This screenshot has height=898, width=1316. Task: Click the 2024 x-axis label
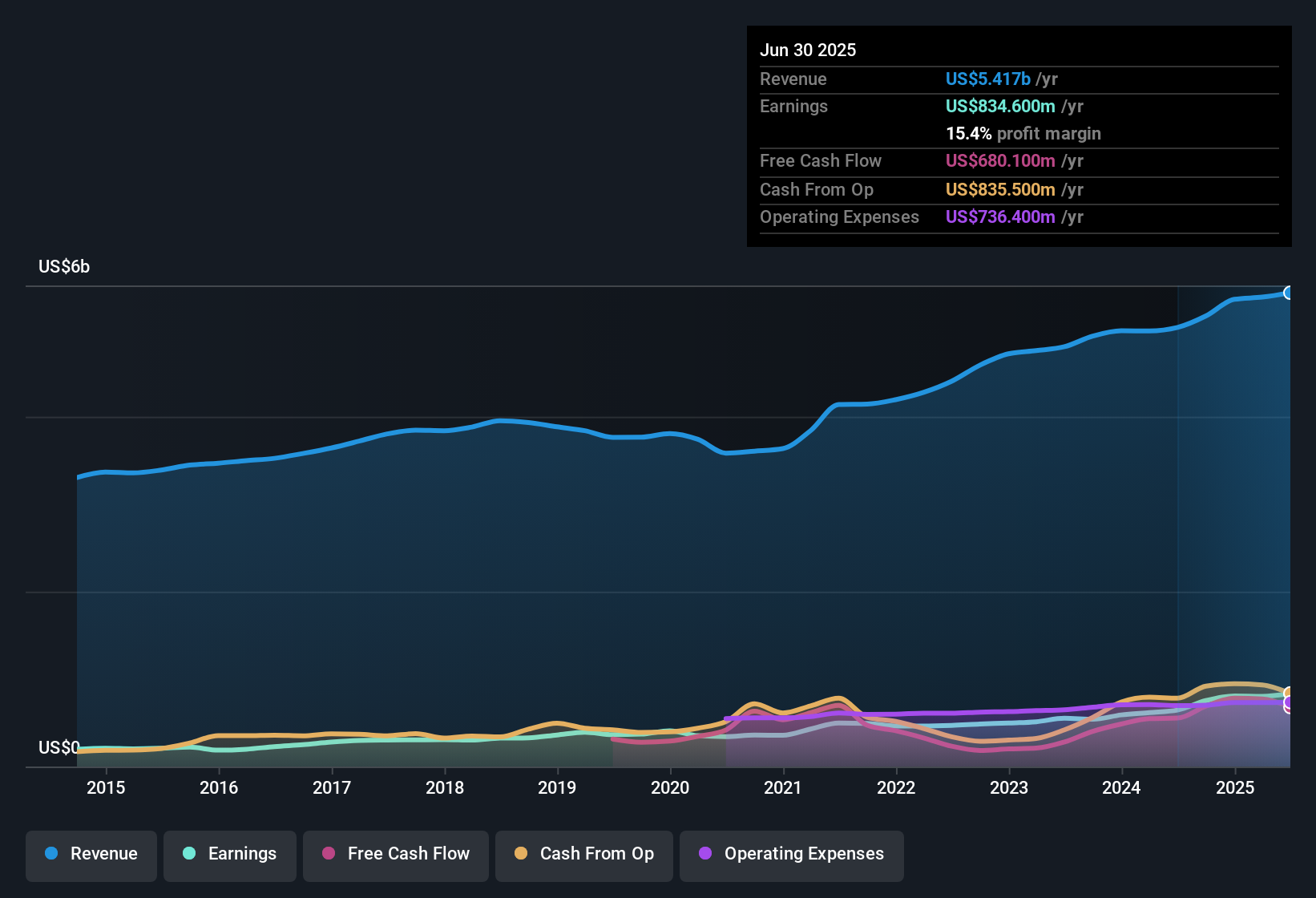[x=1121, y=787]
